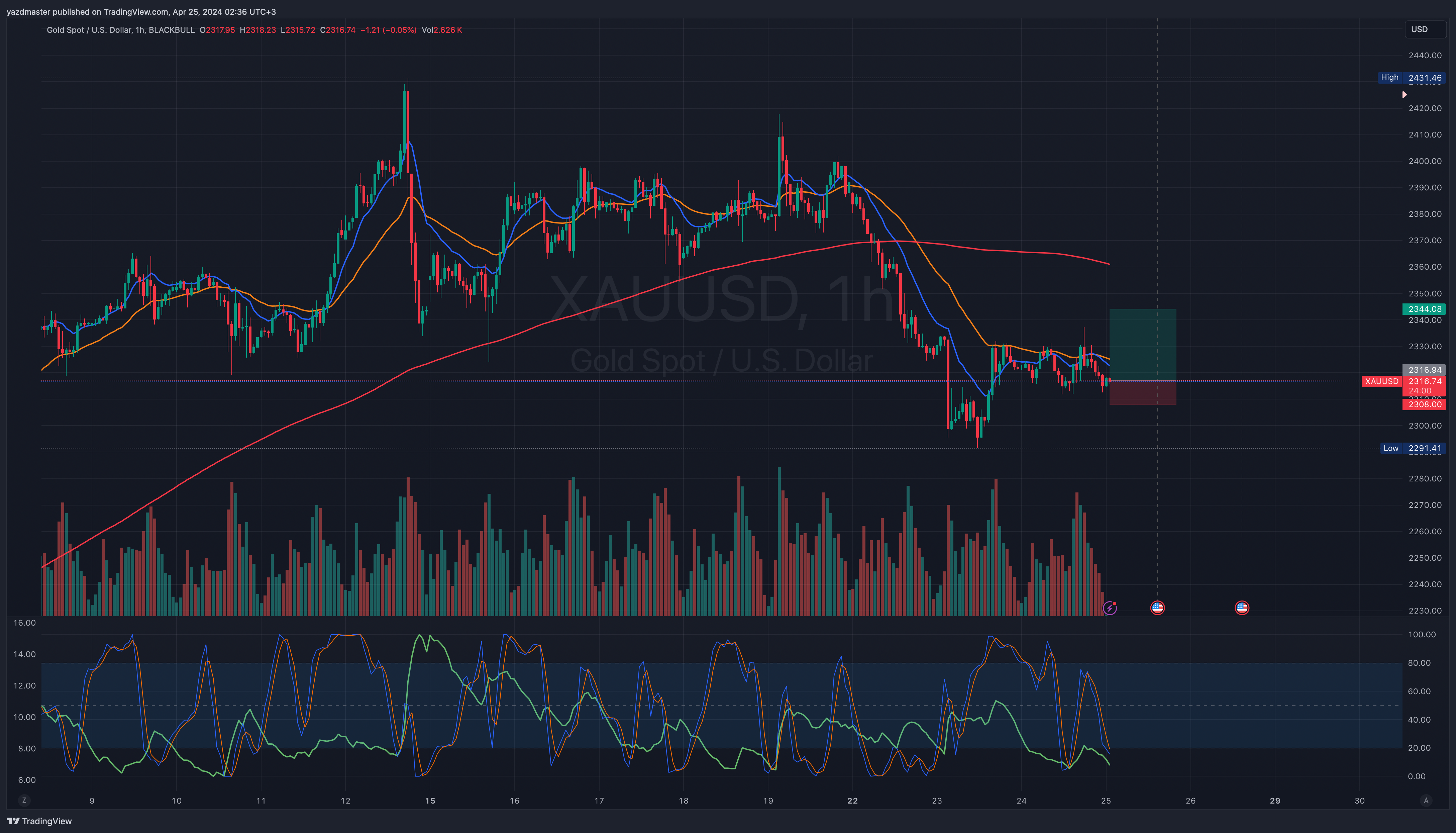Image resolution: width=1456 pixels, height=833 pixels.
Task: Click the 2400.00 price scale value
Action: click(1425, 161)
